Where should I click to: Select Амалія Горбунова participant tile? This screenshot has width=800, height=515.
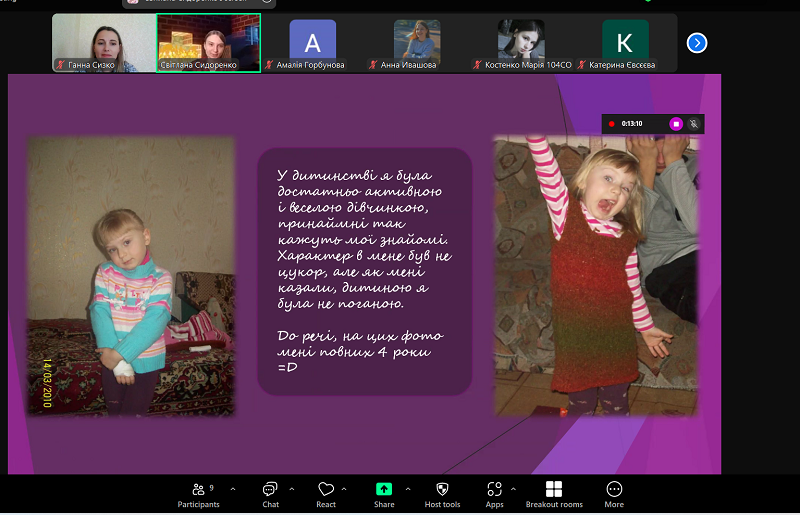312,43
